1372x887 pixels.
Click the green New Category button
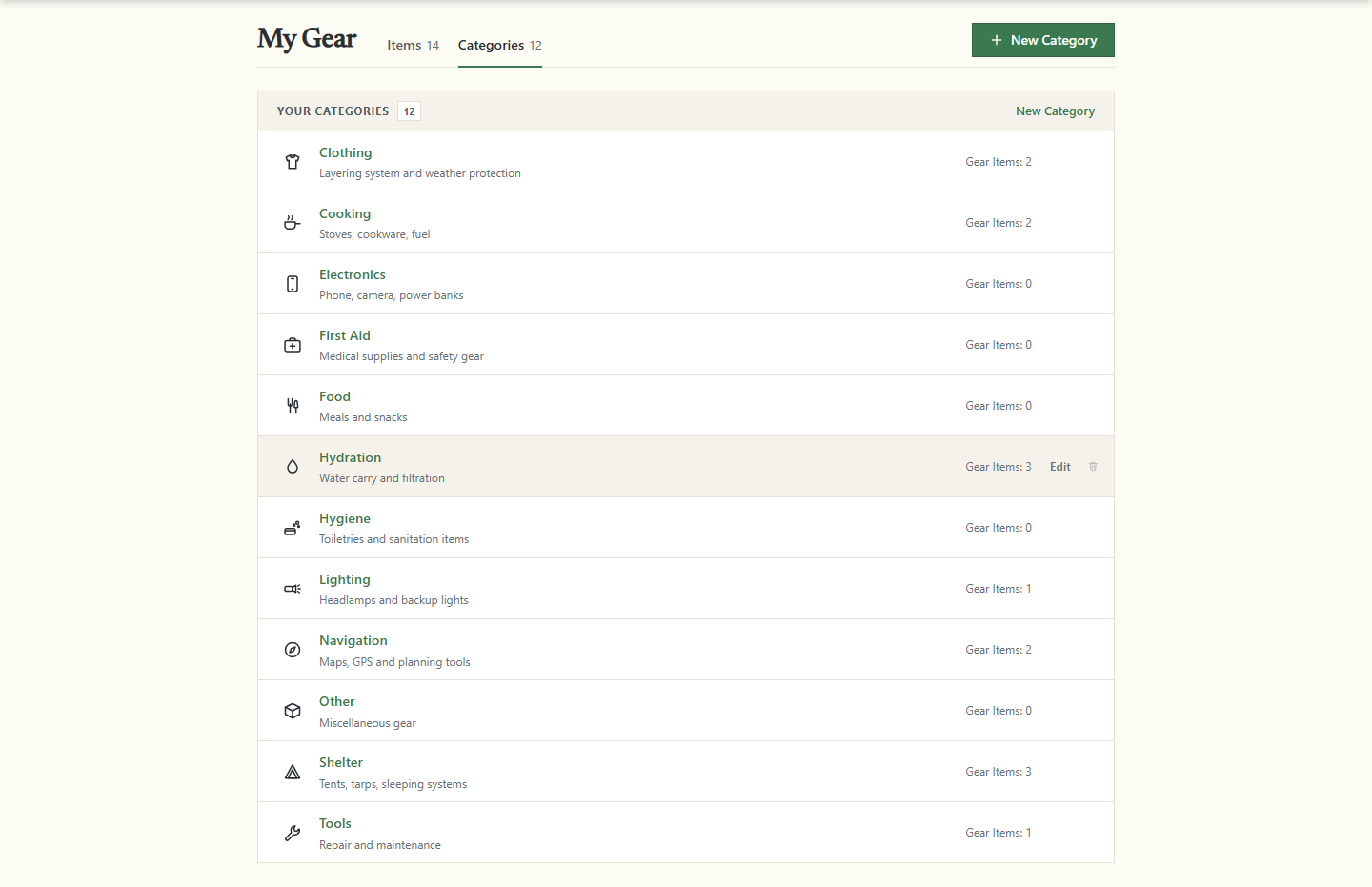[1043, 40]
